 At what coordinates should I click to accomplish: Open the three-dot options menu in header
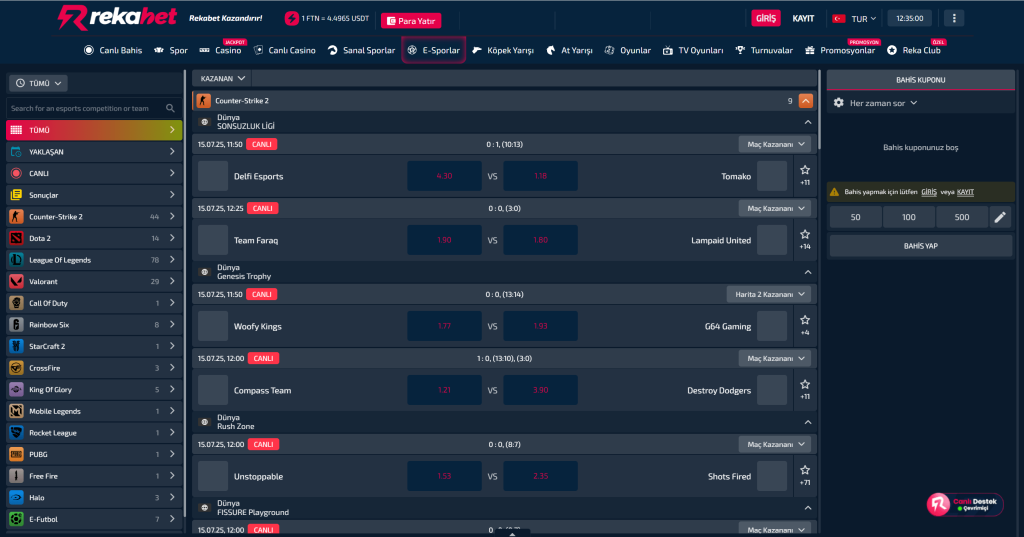pyautogui.click(x=953, y=18)
